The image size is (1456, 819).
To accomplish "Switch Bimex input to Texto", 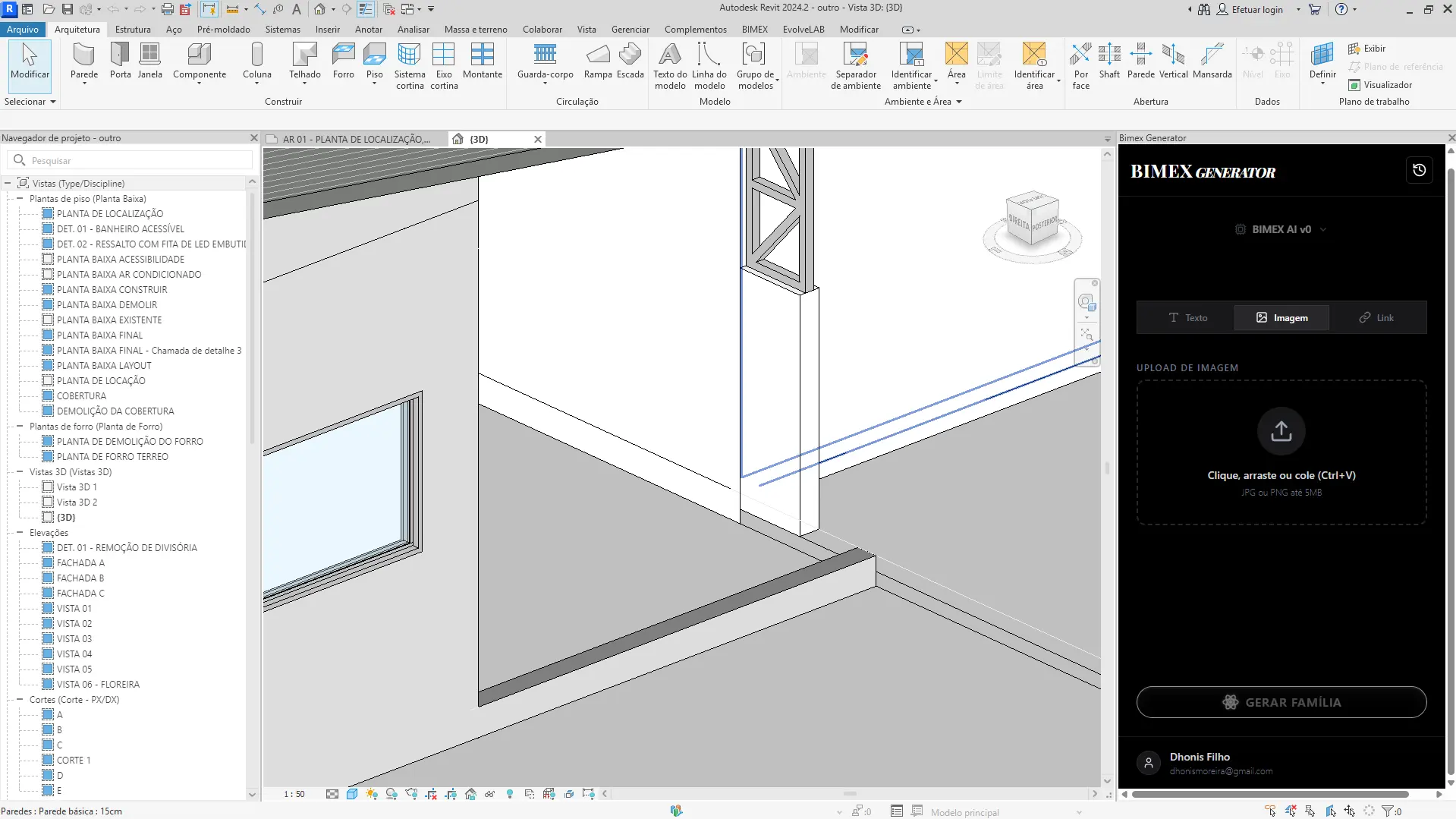I will [1187, 317].
